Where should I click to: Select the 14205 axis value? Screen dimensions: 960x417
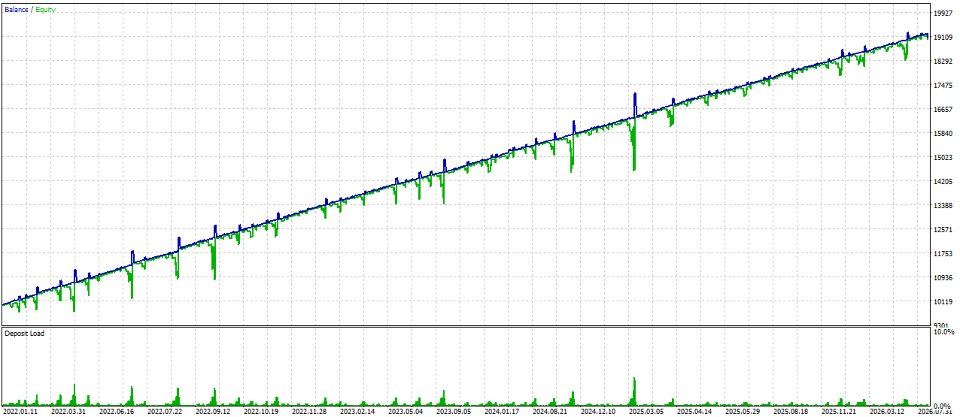942,181
